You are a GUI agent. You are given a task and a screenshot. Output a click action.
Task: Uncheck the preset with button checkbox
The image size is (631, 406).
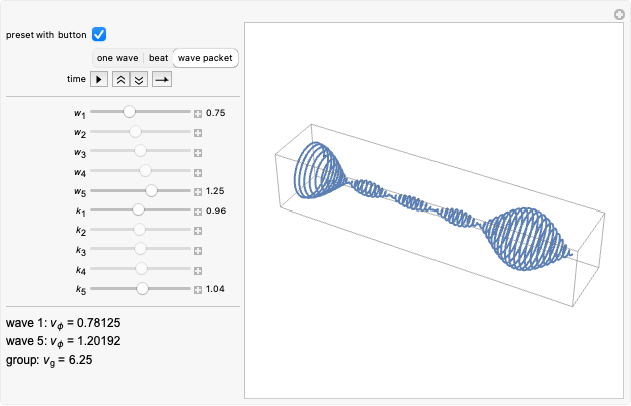coord(99,34)
